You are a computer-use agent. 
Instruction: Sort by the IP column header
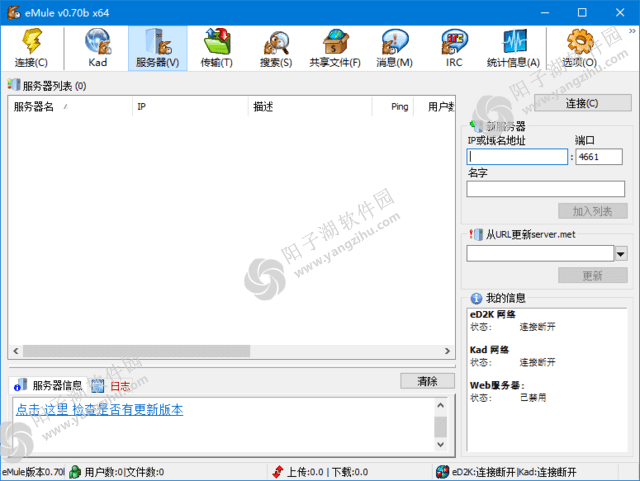click(x=190, y=107)
